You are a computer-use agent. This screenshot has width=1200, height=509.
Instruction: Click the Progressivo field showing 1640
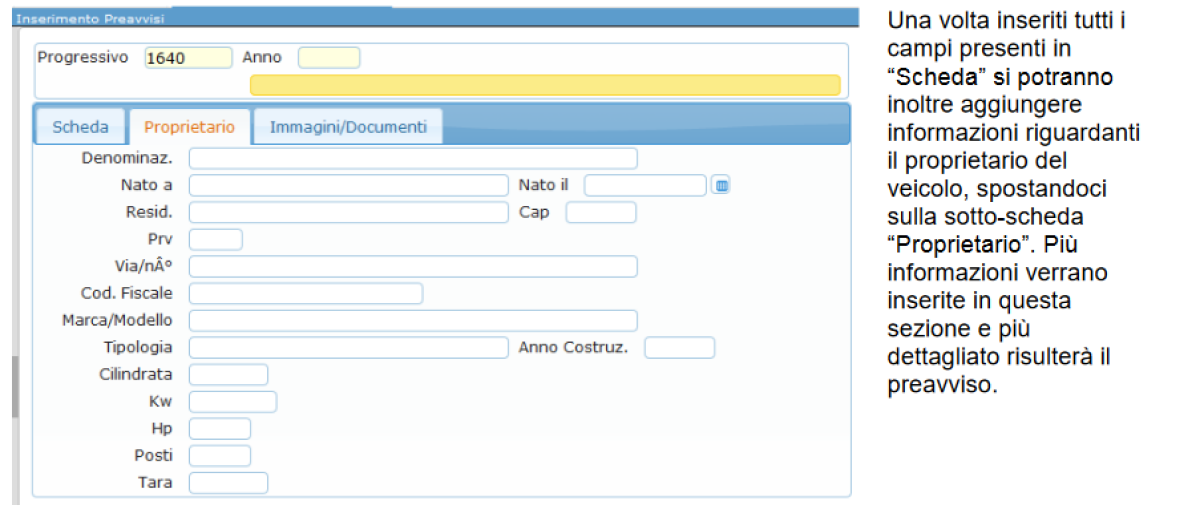click(x=188, y=58)
